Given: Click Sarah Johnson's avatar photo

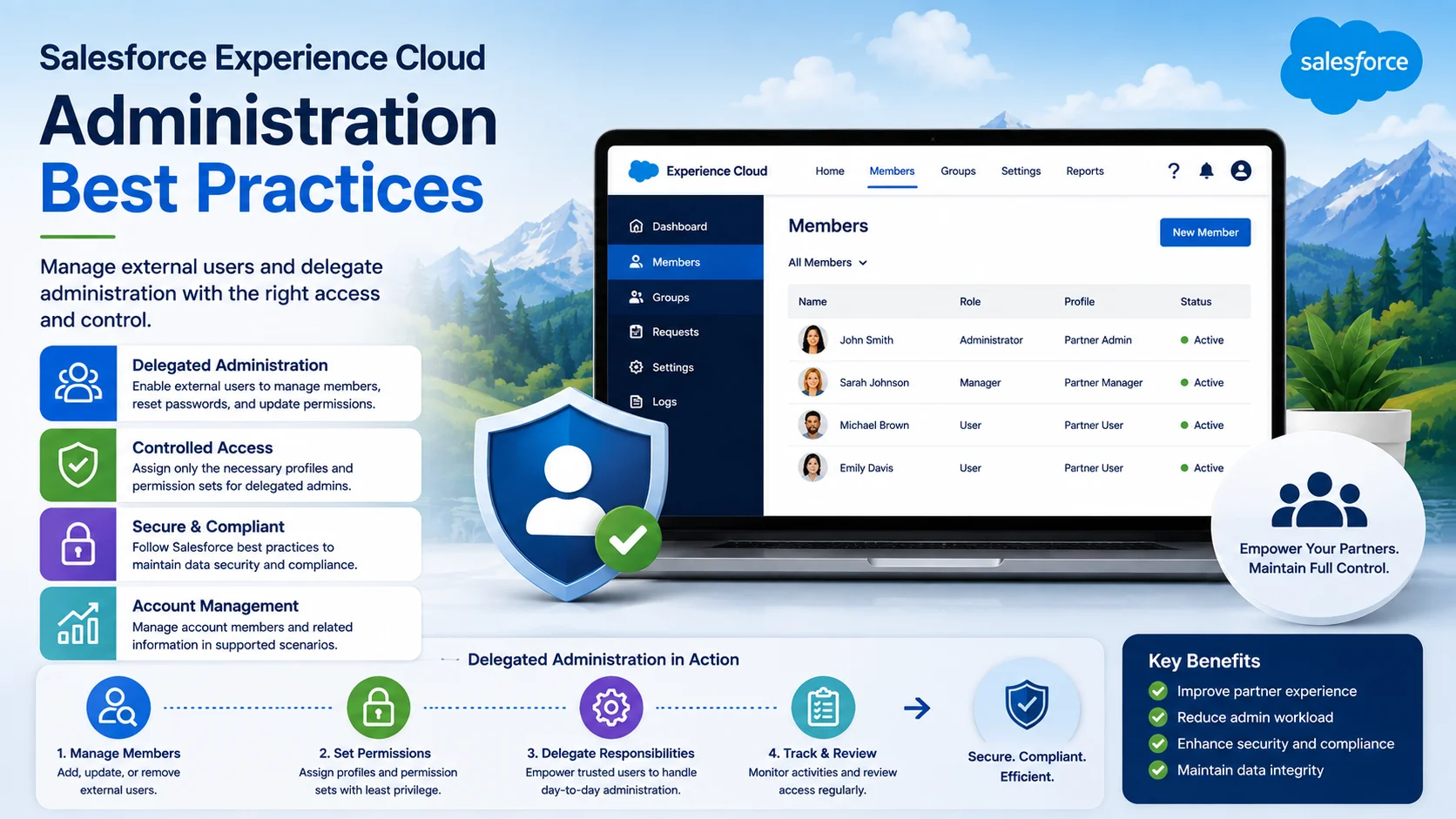Looking at the screenshot, I should coord(812,382).
